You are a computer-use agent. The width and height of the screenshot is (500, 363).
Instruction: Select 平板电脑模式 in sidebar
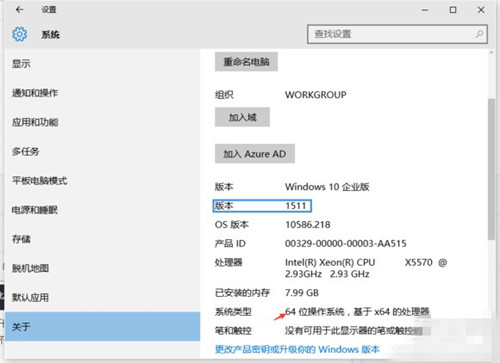[x=40, y=181]
